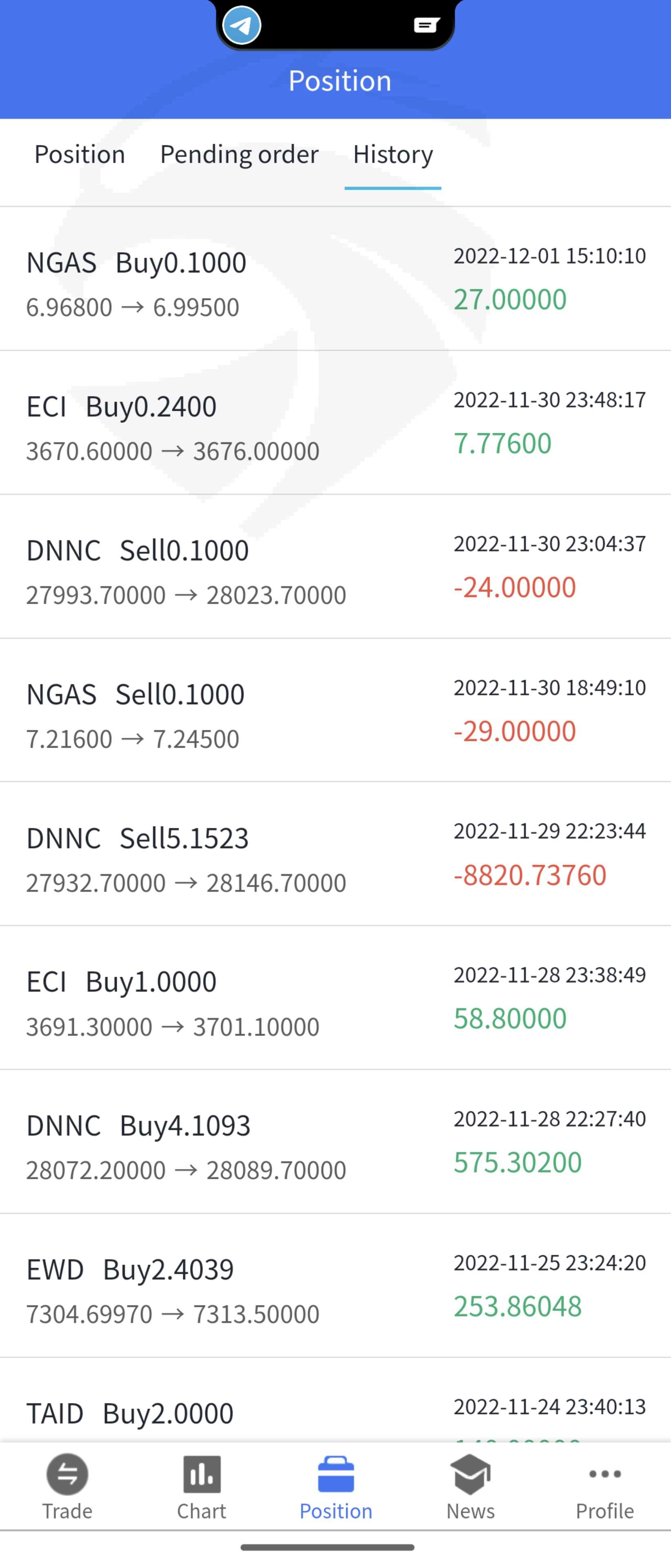The width and height of the screenshot is (671, 1568).
Task: View the DNNC Sell5.1523 trade details
Action: [x=335, y=854]
